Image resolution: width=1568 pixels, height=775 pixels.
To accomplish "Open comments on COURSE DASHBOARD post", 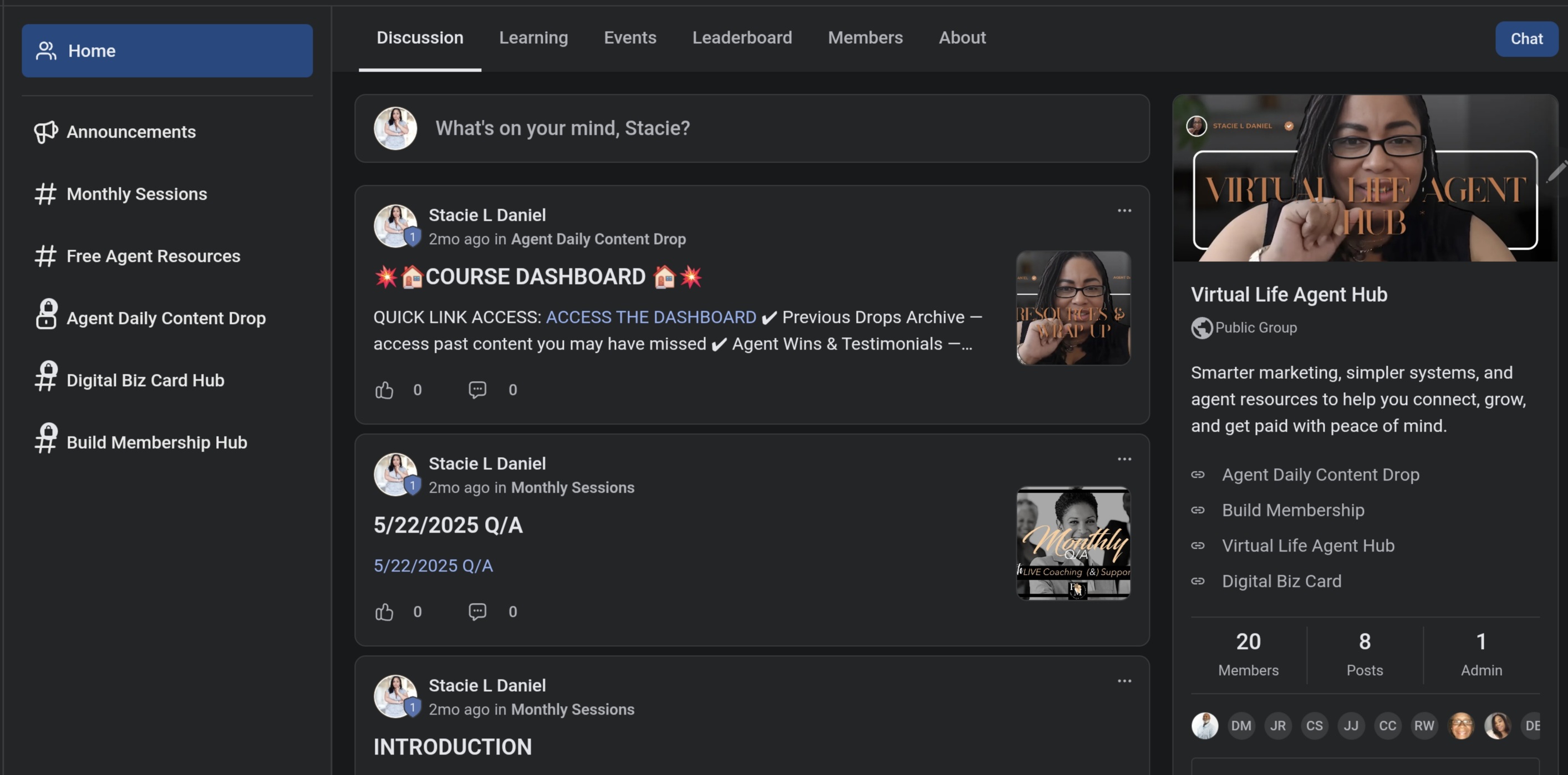I will pyautogui.click(x=477, y=389).
